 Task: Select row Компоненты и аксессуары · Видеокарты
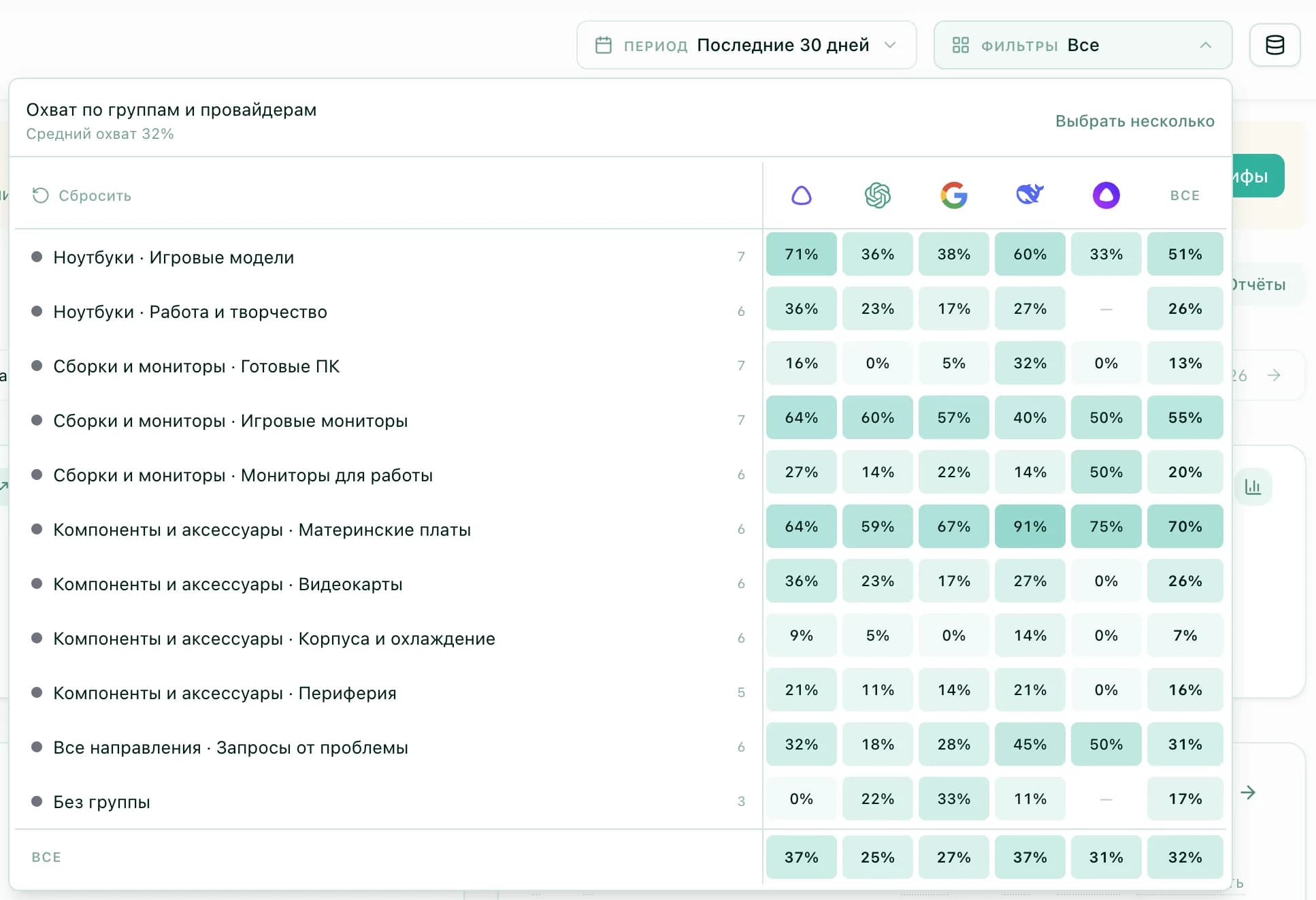click(389, 584)
